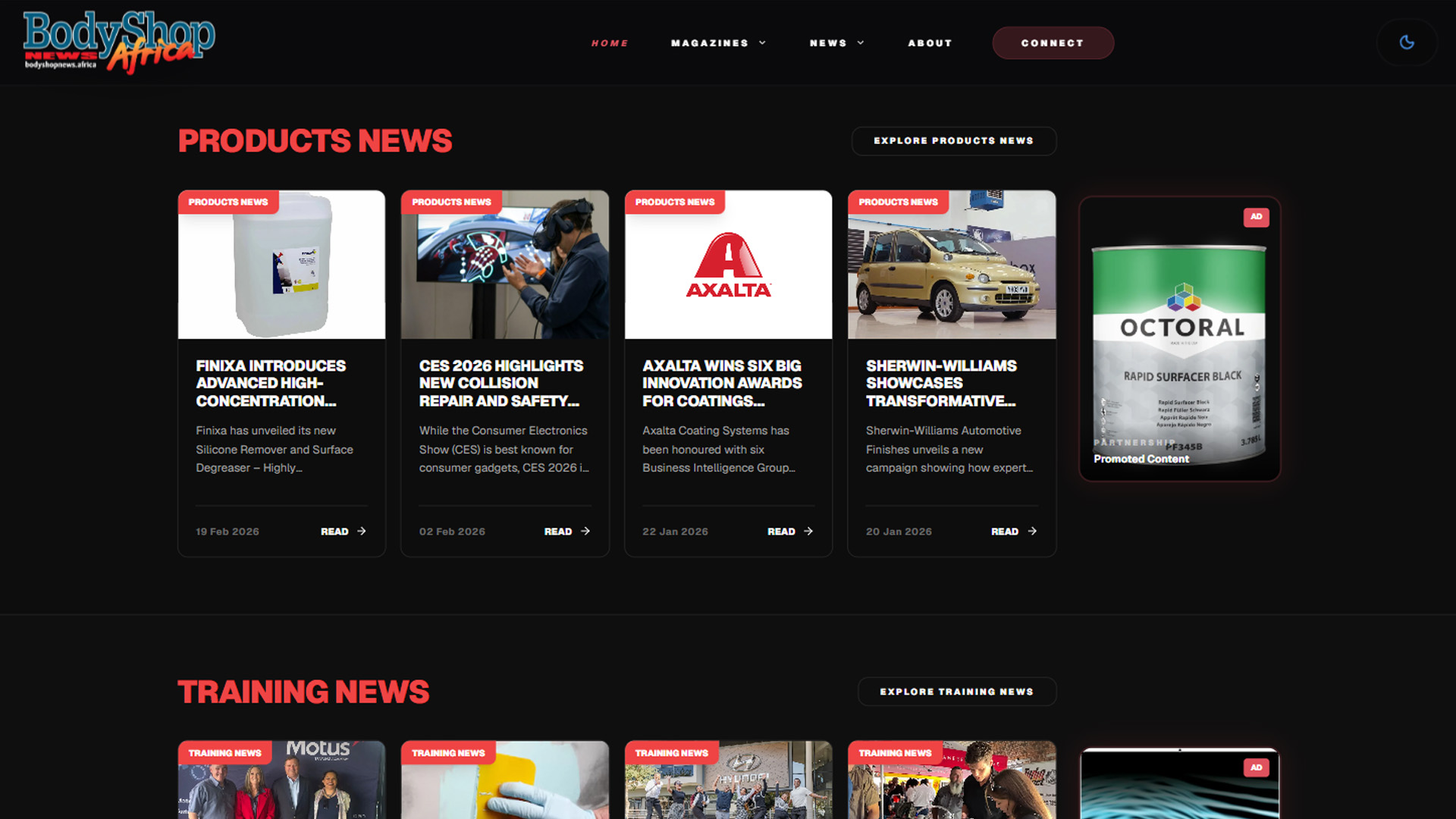Click the Connect button
The width and height of the screenshot is (1456, 819).
1053,43
